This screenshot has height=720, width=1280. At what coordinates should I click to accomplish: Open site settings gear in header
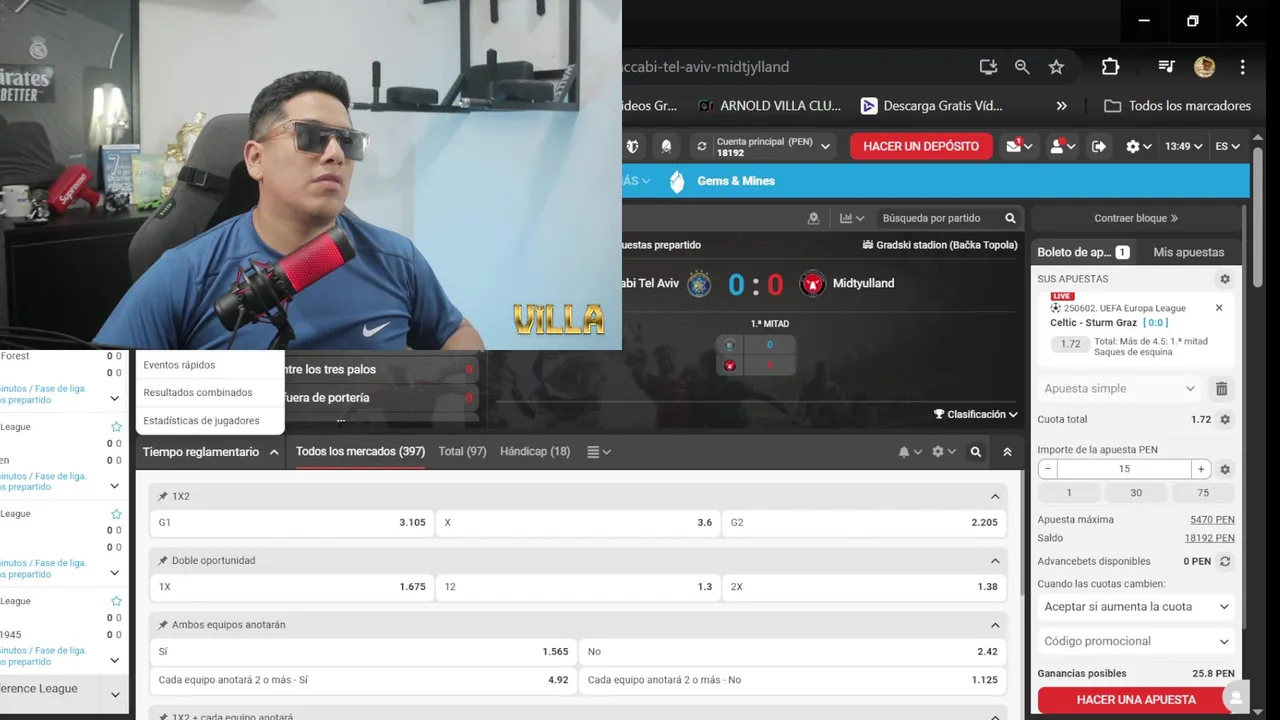click(1138, 146)
